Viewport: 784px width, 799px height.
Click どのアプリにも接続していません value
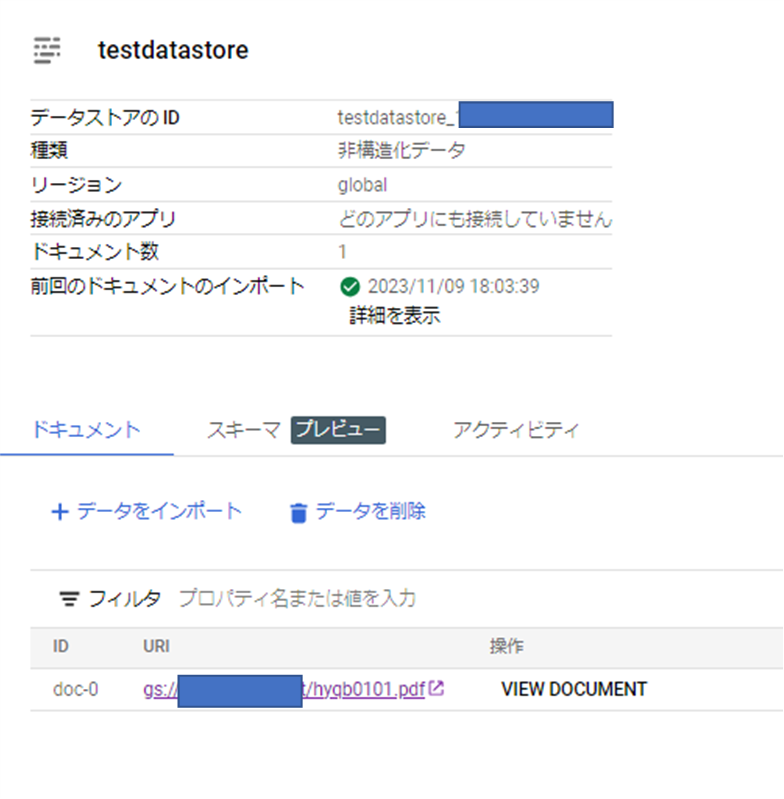click(475, 219)
